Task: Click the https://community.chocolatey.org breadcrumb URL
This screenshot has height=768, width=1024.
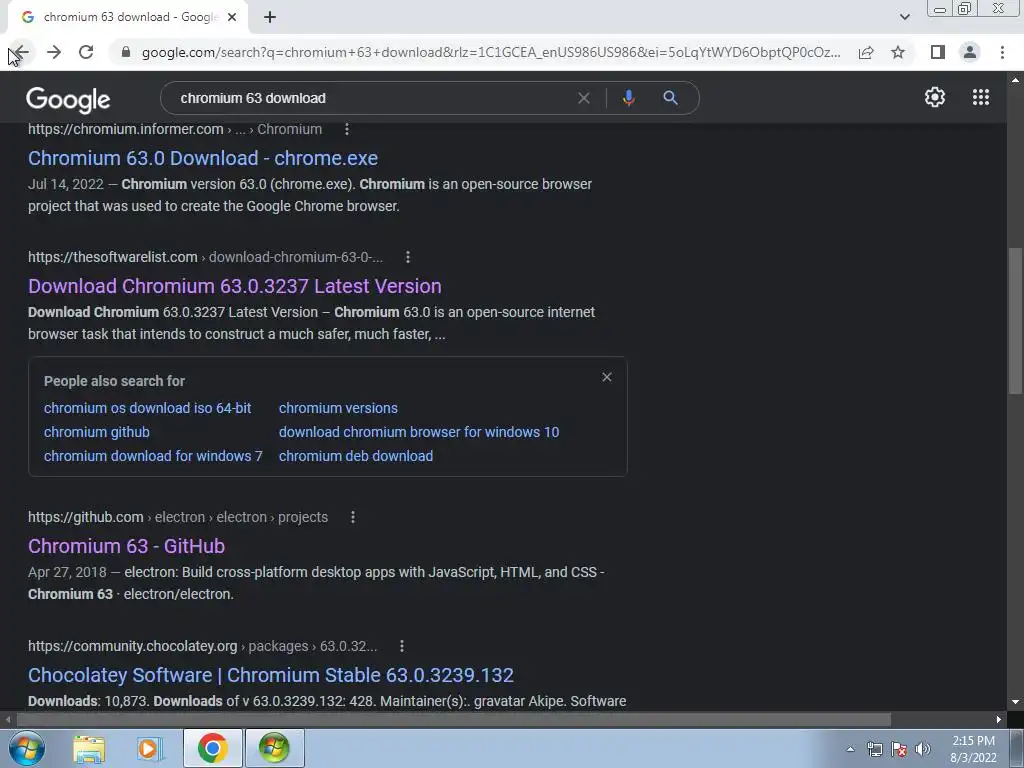Action: (203, 646)
